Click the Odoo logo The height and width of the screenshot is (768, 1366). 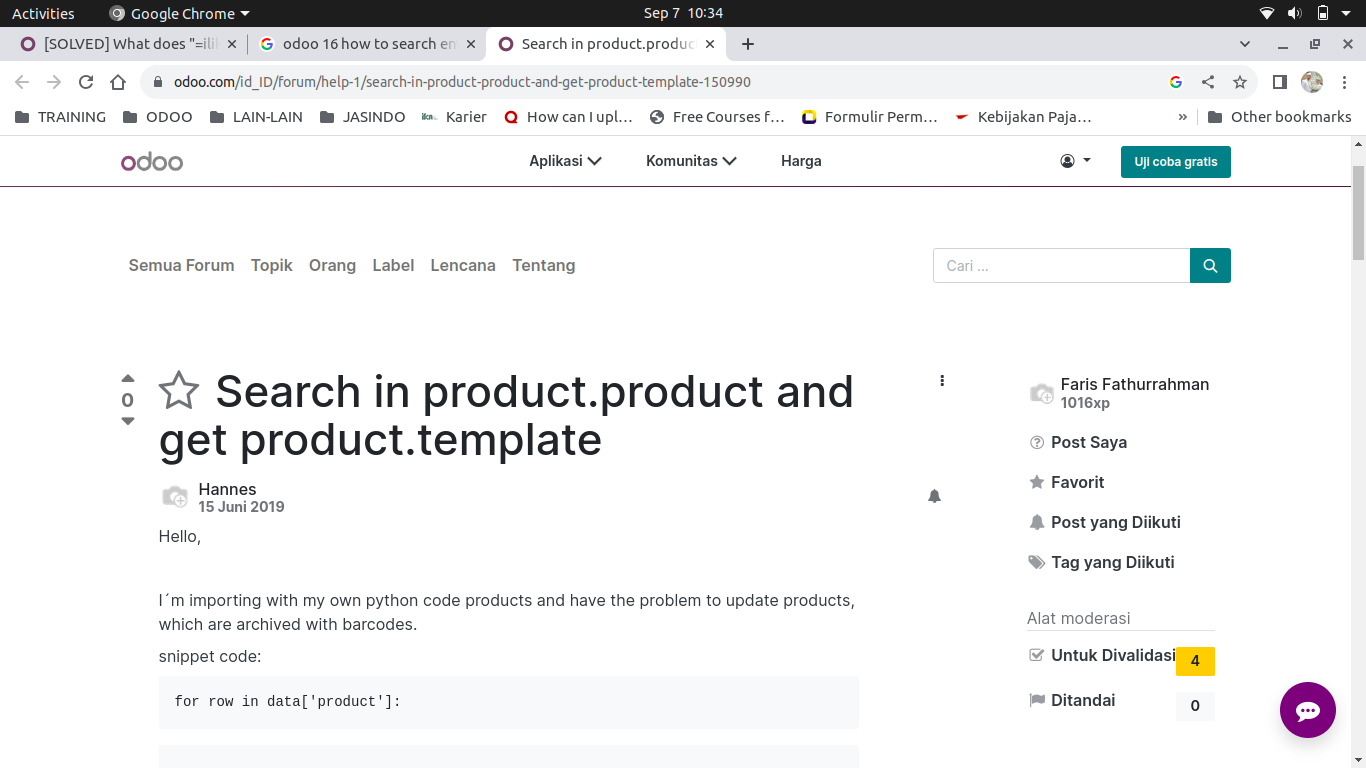coord(152,162)
